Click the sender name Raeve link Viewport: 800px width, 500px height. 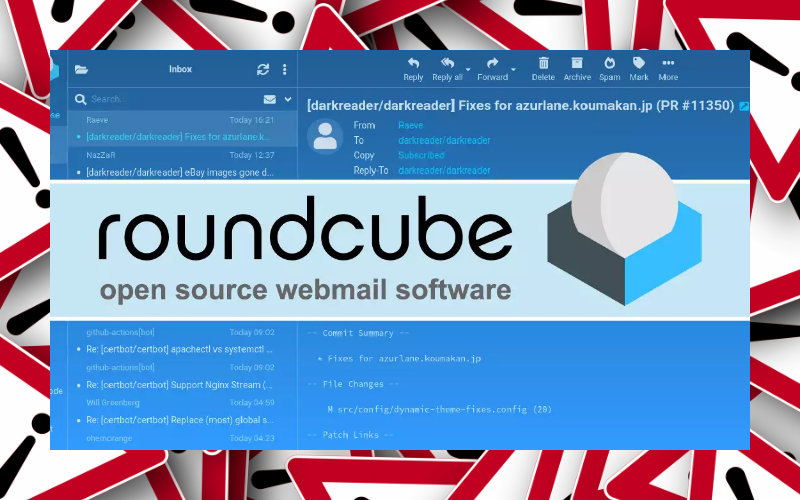[410, 125]
